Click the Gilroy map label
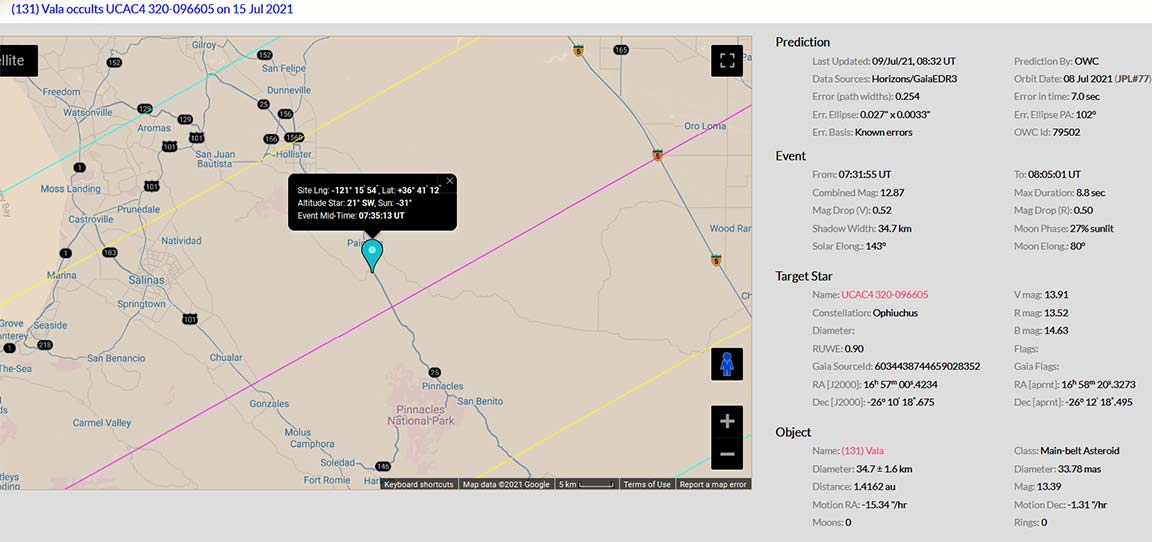1152x542 pixels. 204,45
